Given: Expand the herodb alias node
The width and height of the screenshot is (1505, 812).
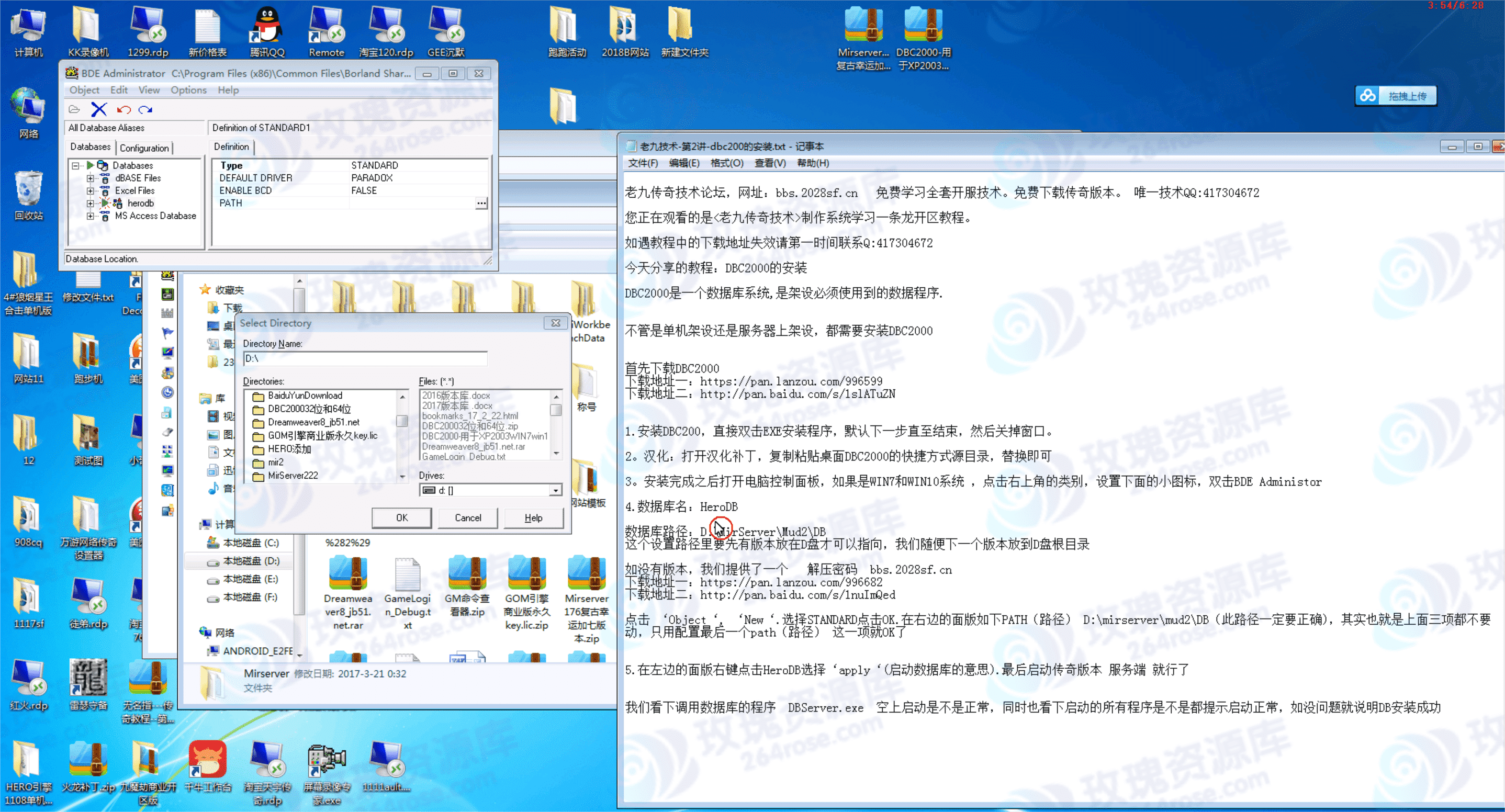Looking at the screenshot, I should [x=90, y=204].
